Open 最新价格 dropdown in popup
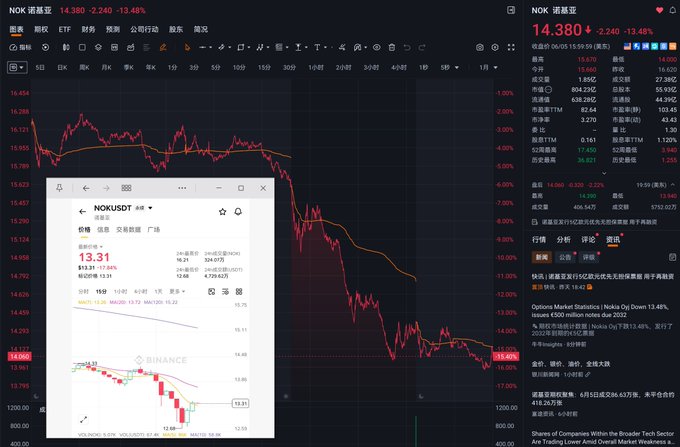Screen dimensions: 680x447 coord(90,246)
